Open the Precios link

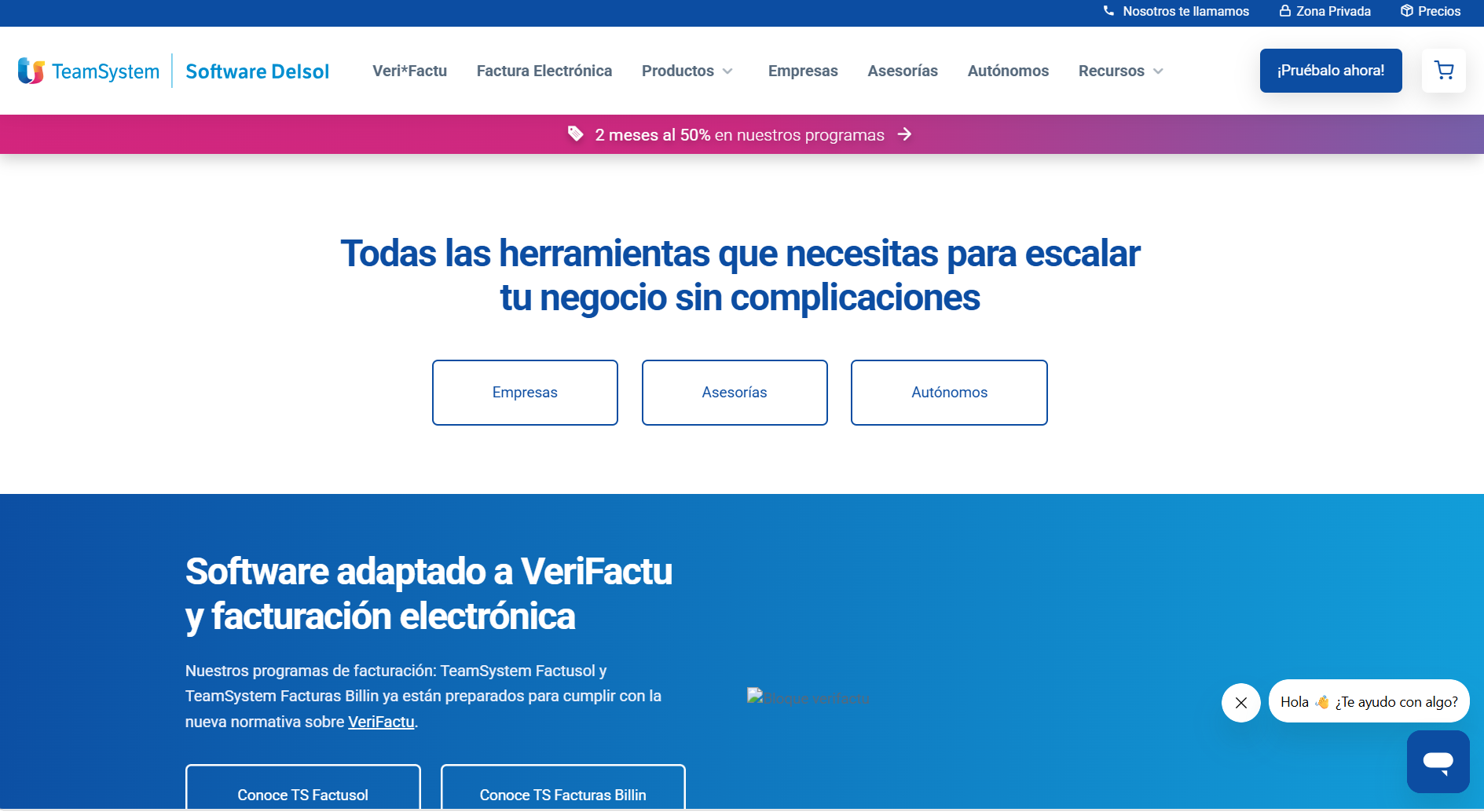tap(1439, 11)
